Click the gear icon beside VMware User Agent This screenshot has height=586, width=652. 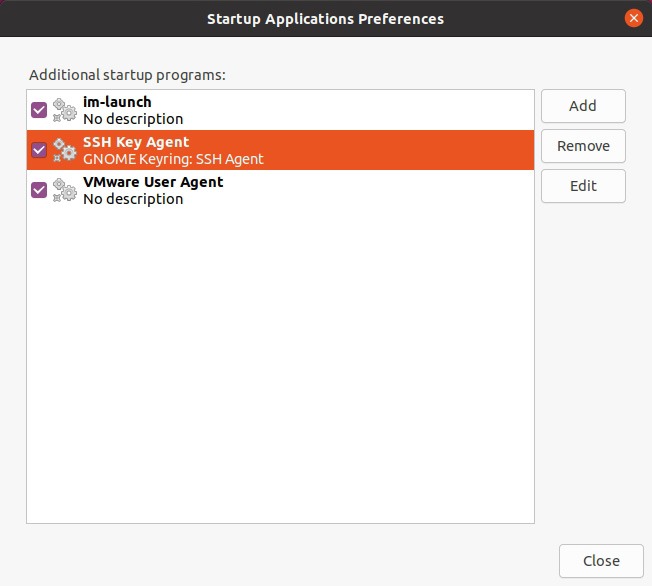pyautogui.click(x=64, y=190)
